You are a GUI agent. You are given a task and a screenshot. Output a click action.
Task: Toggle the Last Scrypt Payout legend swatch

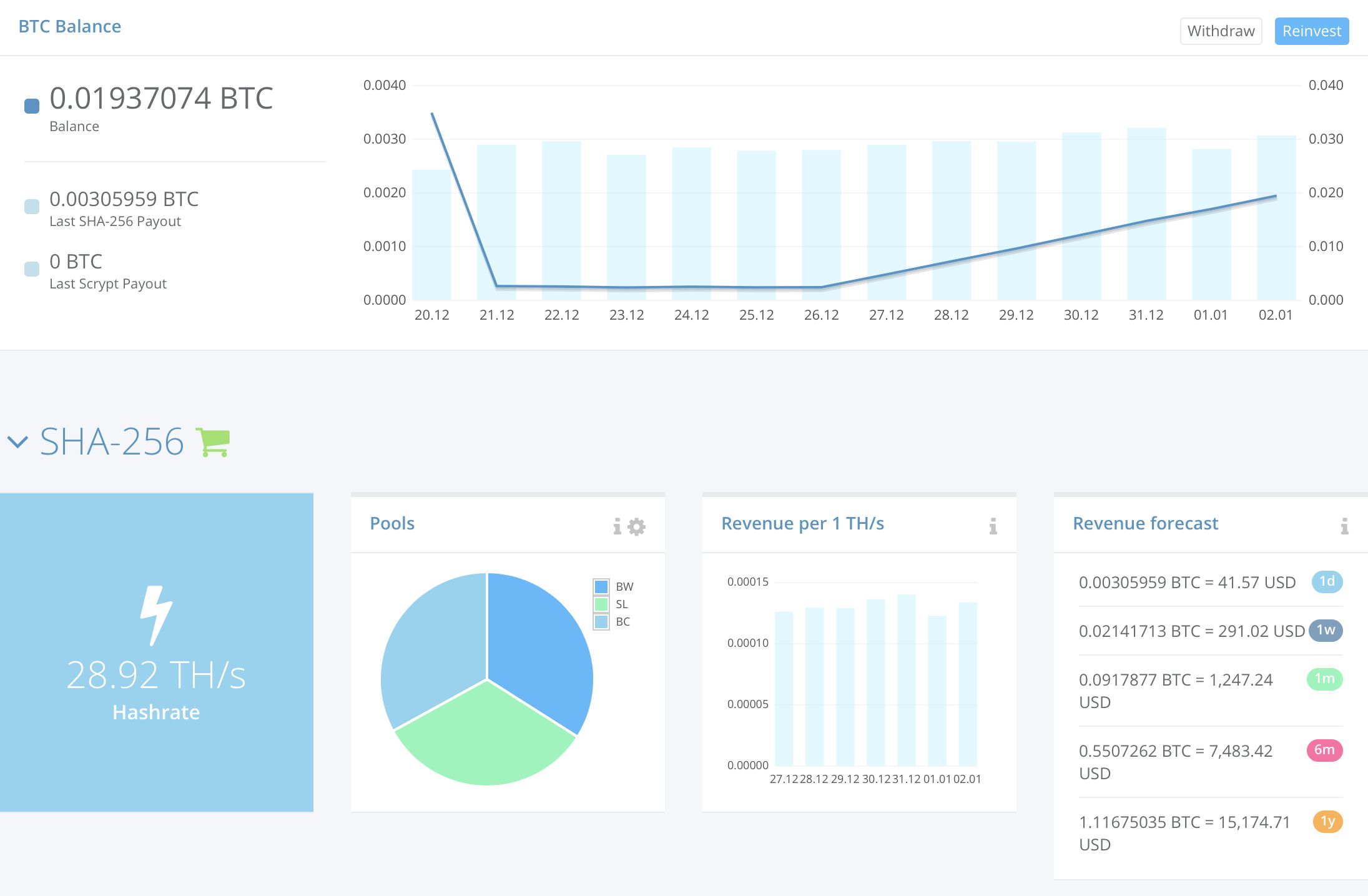coord(32,268)
